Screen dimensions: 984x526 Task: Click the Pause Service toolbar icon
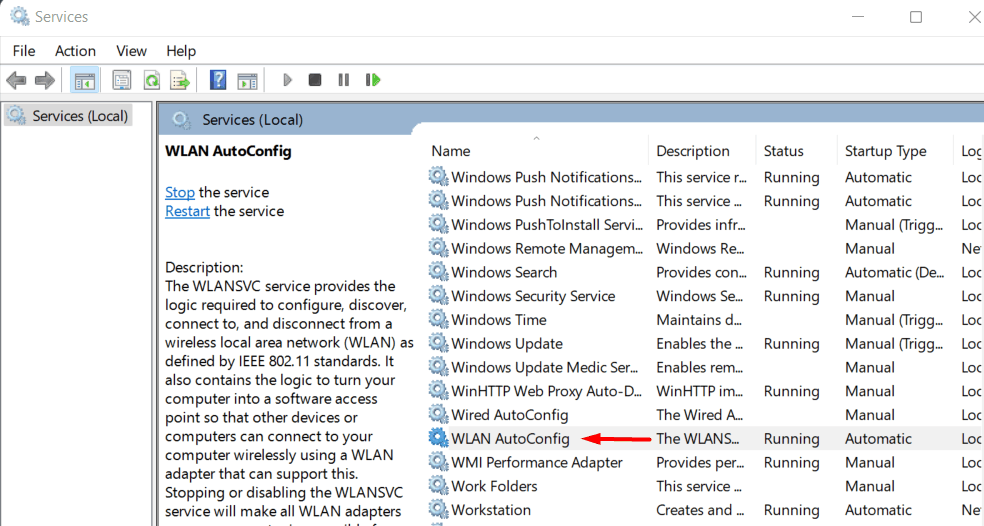[x=343, y=80]
